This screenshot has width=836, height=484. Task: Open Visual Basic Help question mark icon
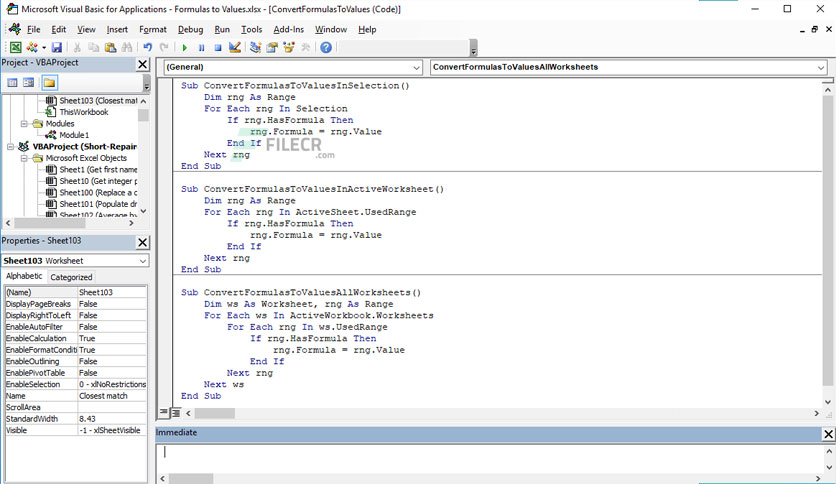coord(326,47)
